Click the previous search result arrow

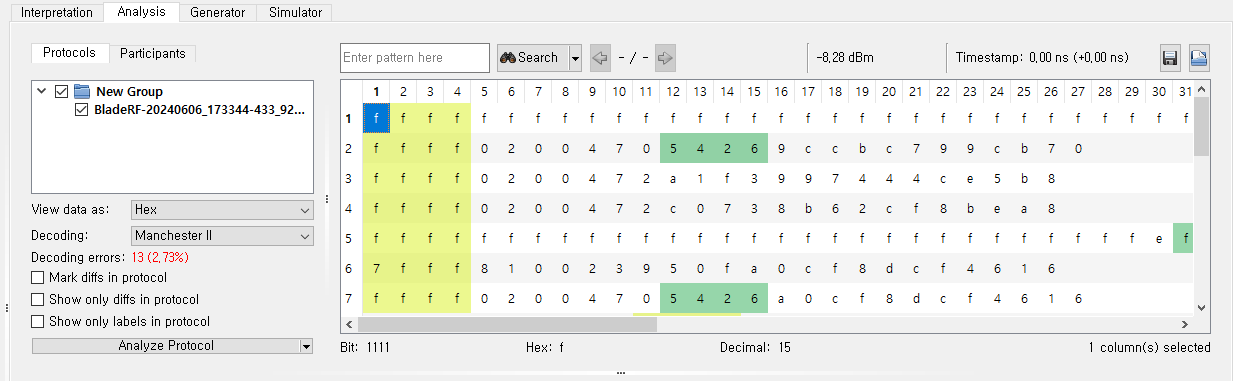click(600, 58)
